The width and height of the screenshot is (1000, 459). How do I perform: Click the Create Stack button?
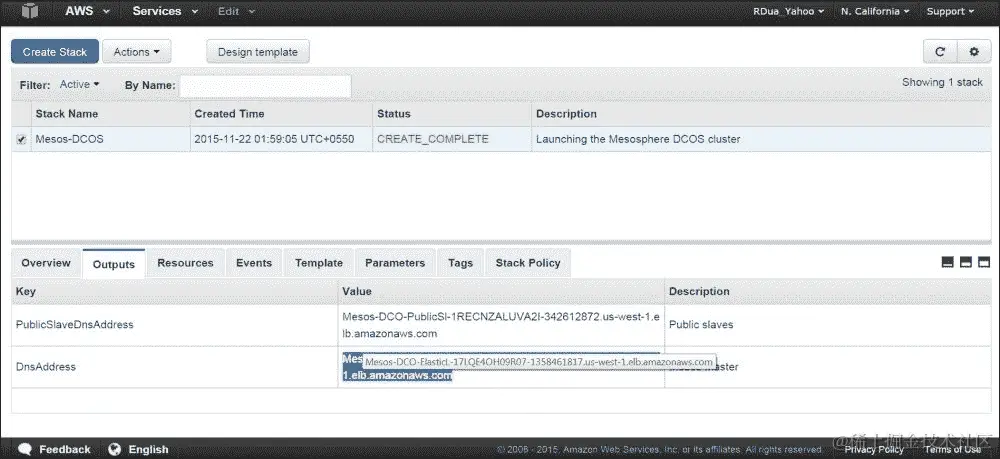[x=55, y=52]
